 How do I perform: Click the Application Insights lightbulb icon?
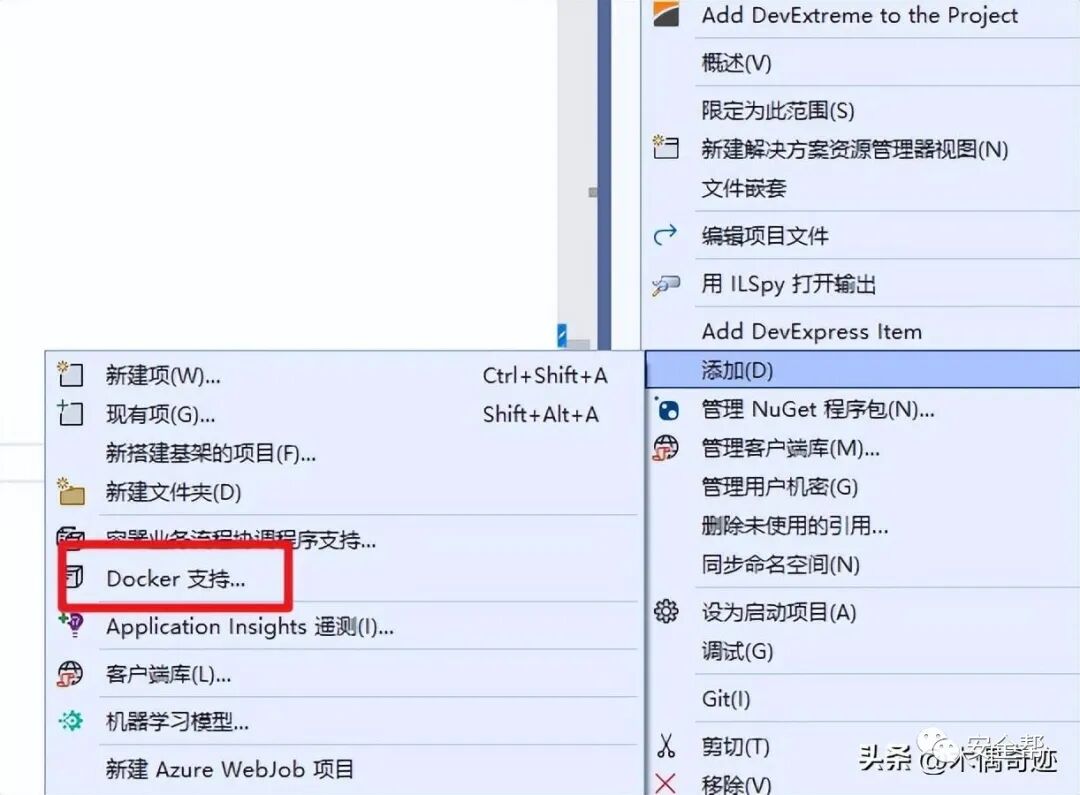pos(72,624)
